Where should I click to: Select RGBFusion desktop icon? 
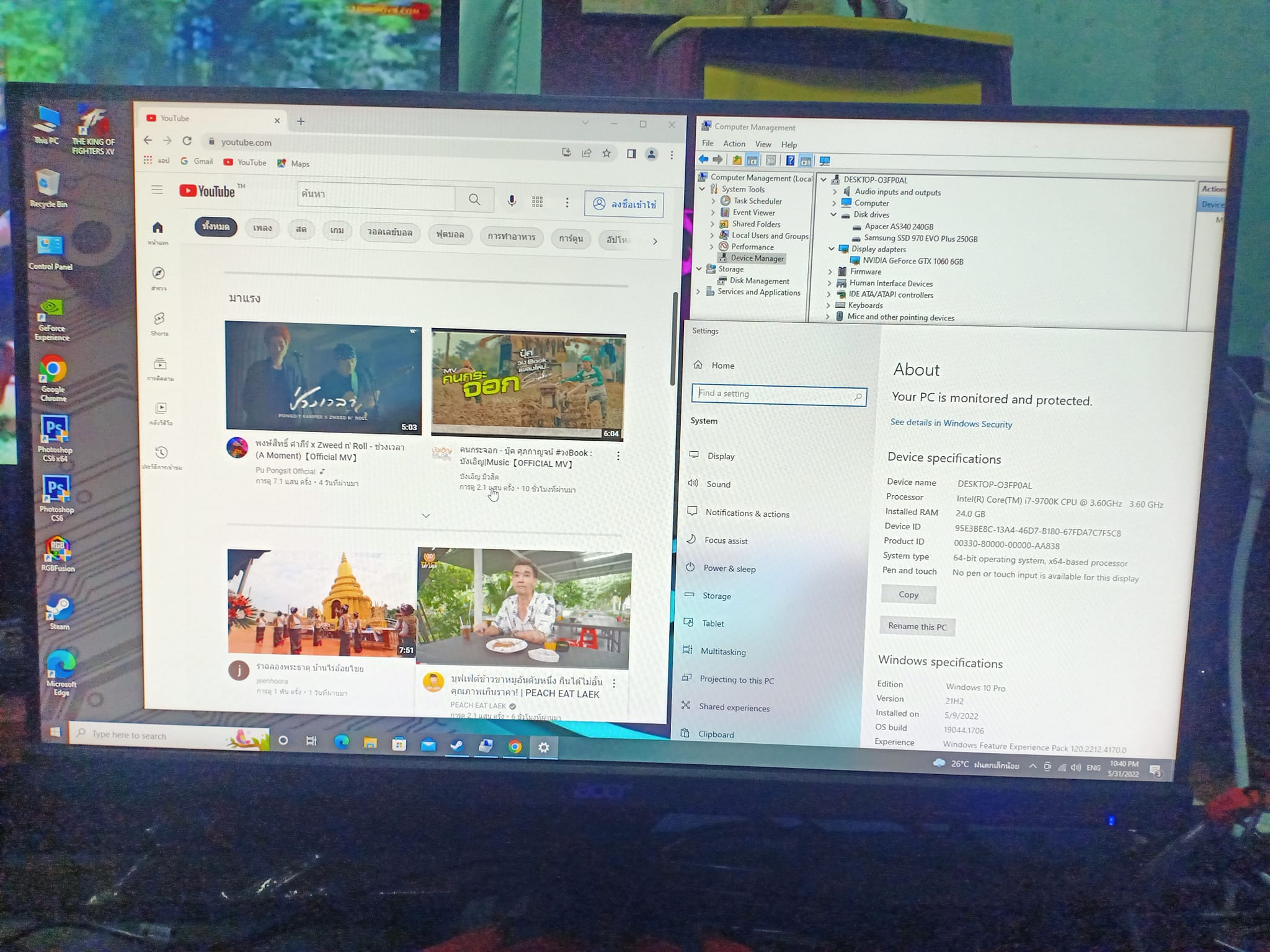[x=58, y=554]
